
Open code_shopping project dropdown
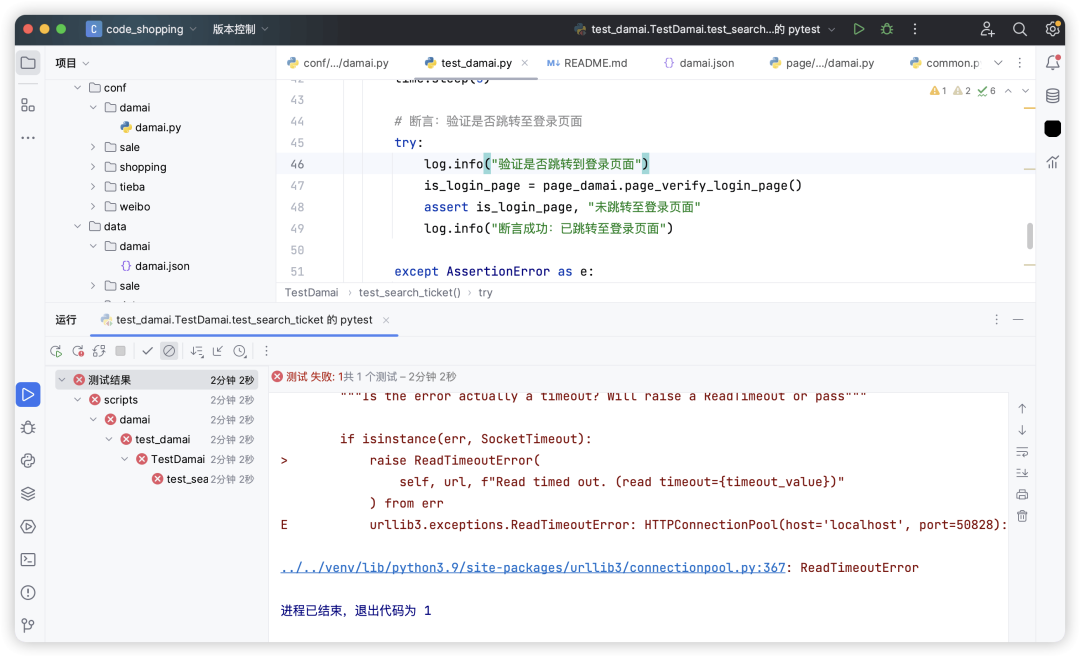[x=142, y=29]
